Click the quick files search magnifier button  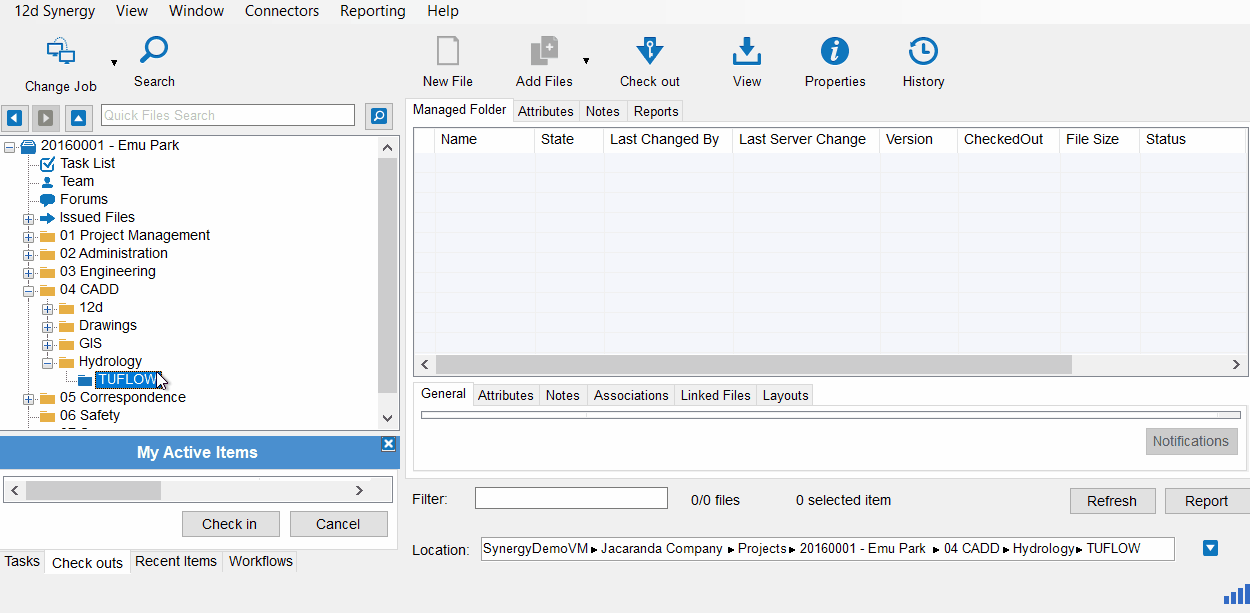379,117
